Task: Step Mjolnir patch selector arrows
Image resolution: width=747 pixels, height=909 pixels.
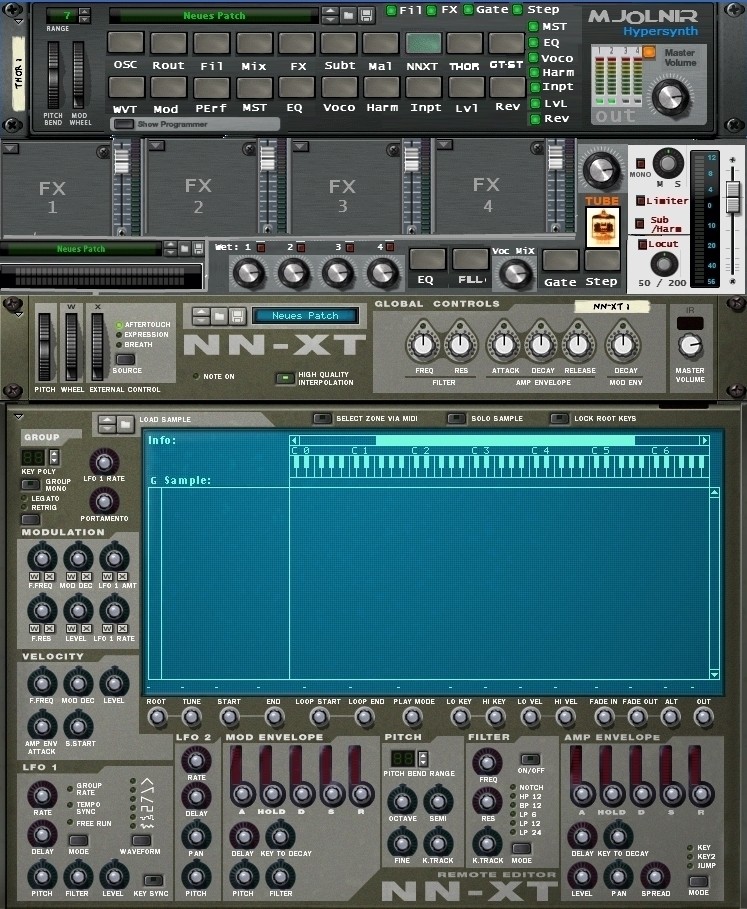Action: point(330,15)
